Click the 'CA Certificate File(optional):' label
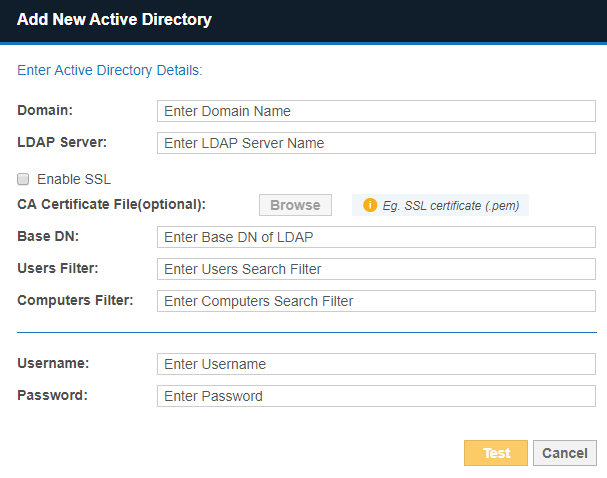The height and width of the screenshot is (478, 607). click(111, 204)
